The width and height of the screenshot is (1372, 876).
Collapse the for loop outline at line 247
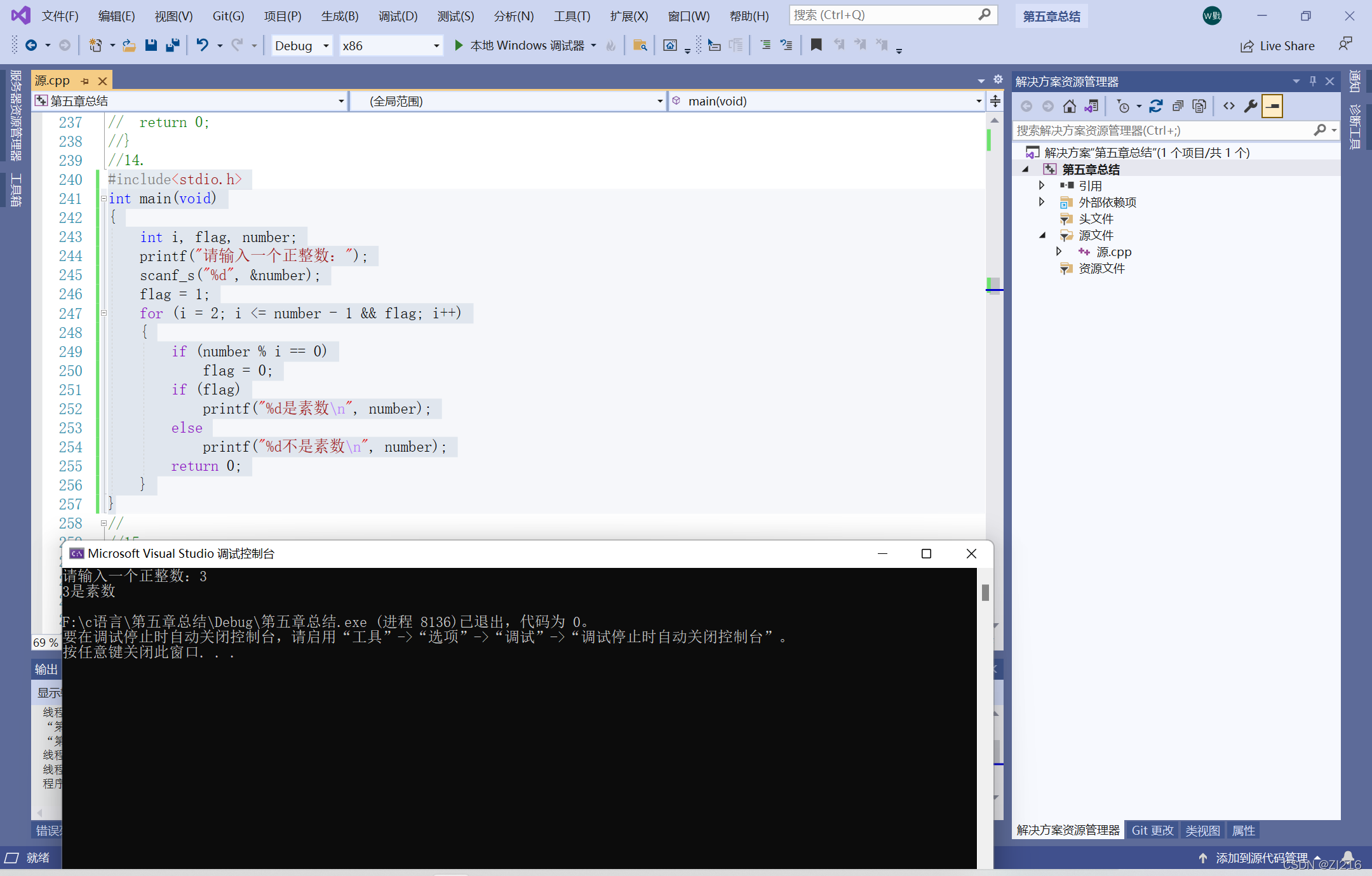point(104,313)
